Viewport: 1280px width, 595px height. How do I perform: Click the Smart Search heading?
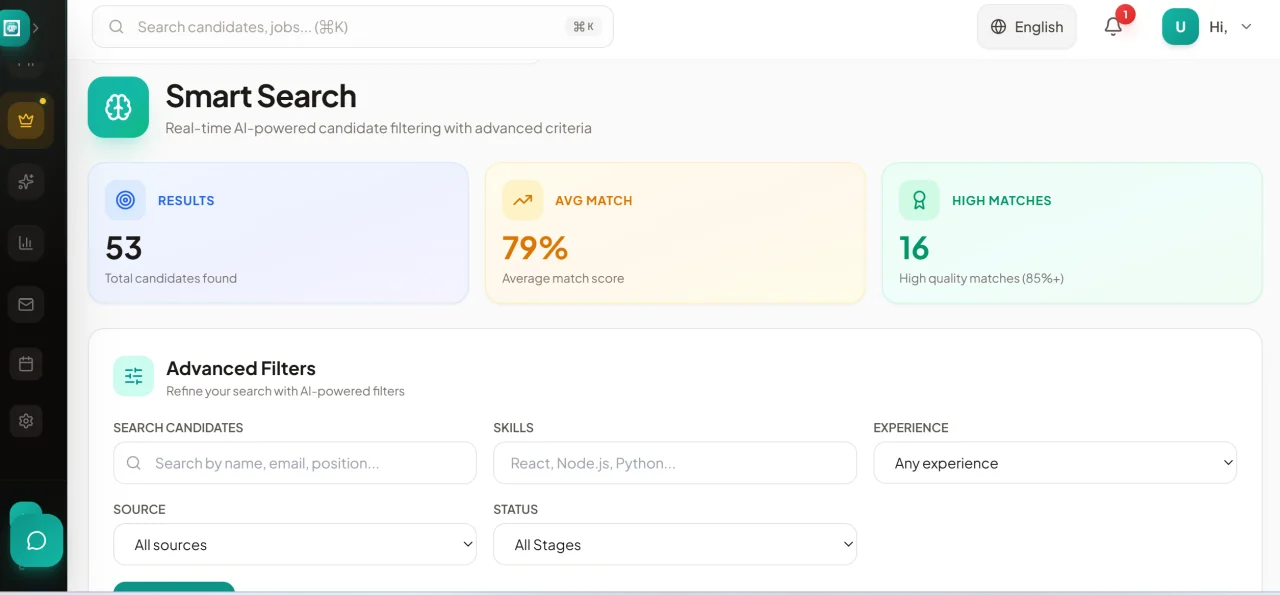[261, 96]
